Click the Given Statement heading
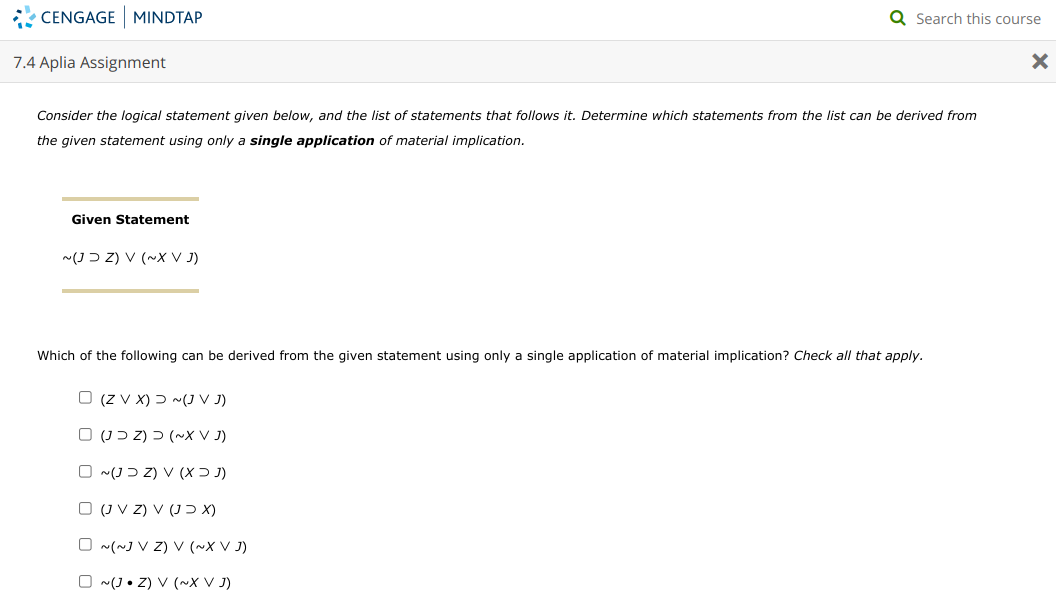The image size is (1056, 594). (x=129, y=219)
